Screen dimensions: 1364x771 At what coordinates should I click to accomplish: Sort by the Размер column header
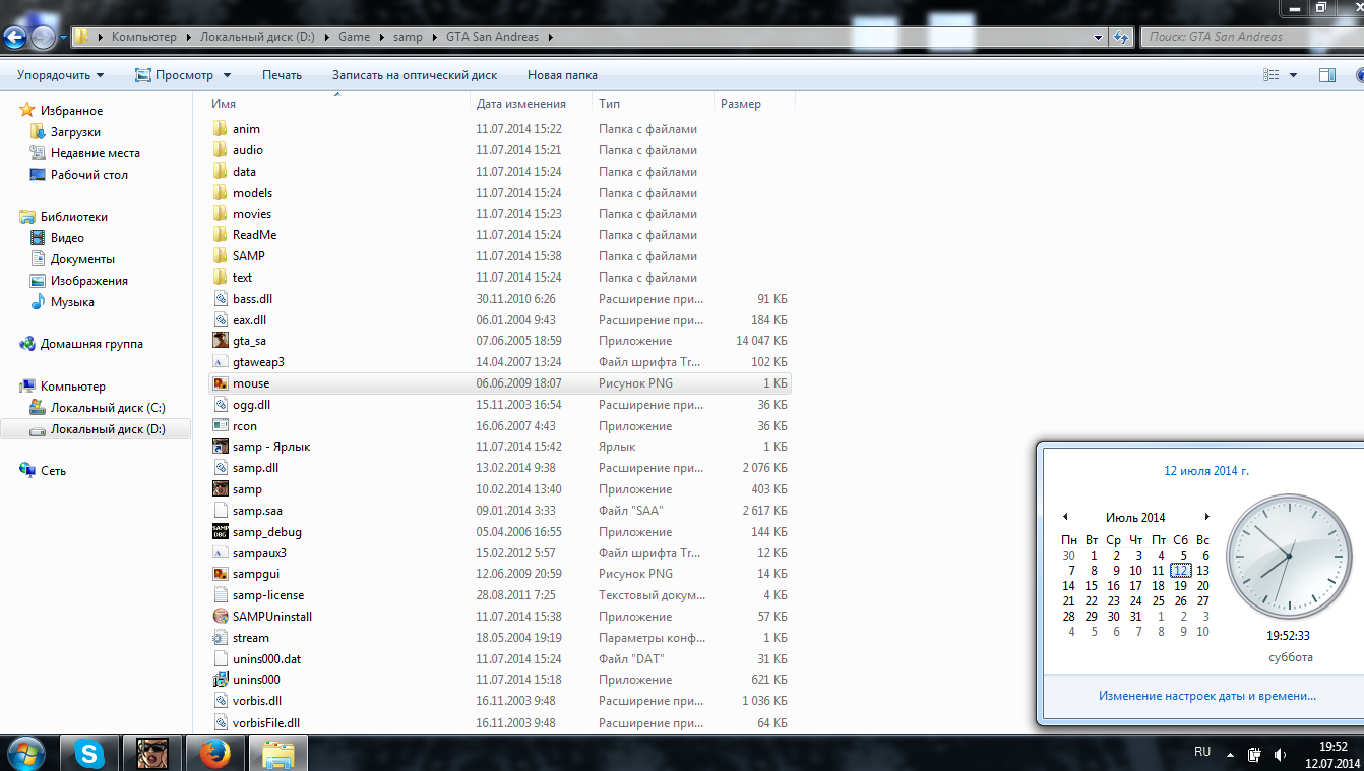(755, 104)
